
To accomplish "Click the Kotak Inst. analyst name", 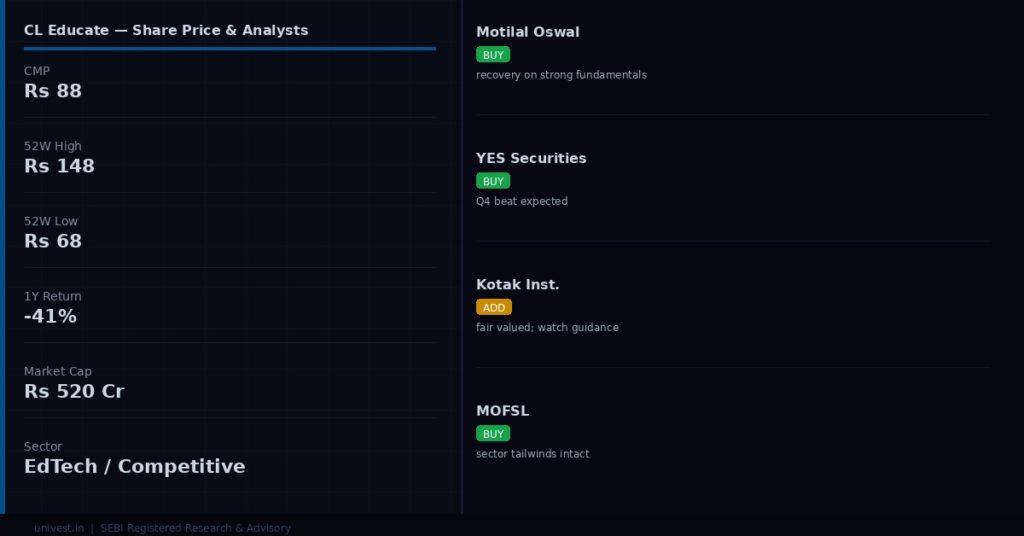I will 518,285.
